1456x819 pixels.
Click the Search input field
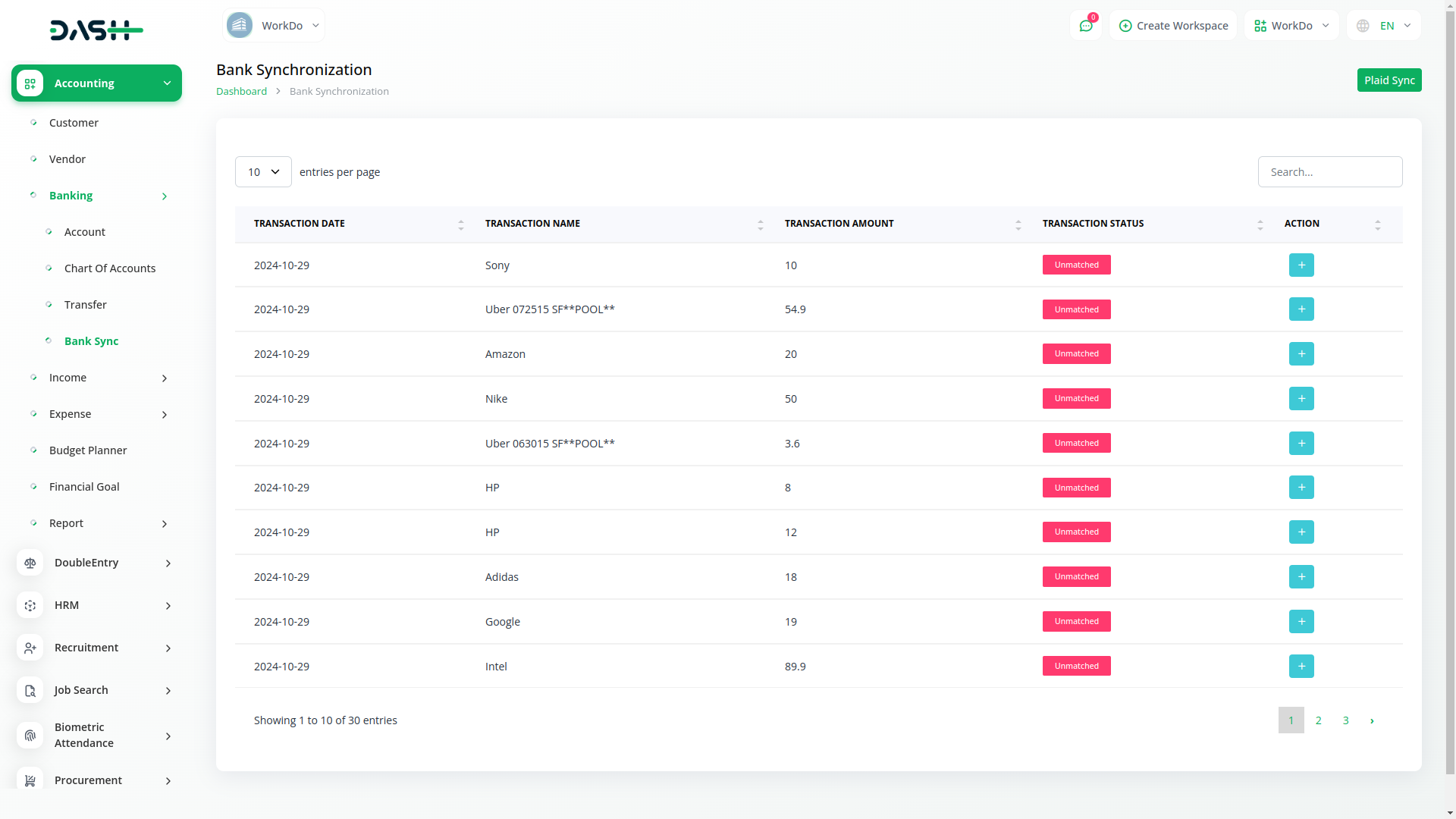tap(1329, 172)
